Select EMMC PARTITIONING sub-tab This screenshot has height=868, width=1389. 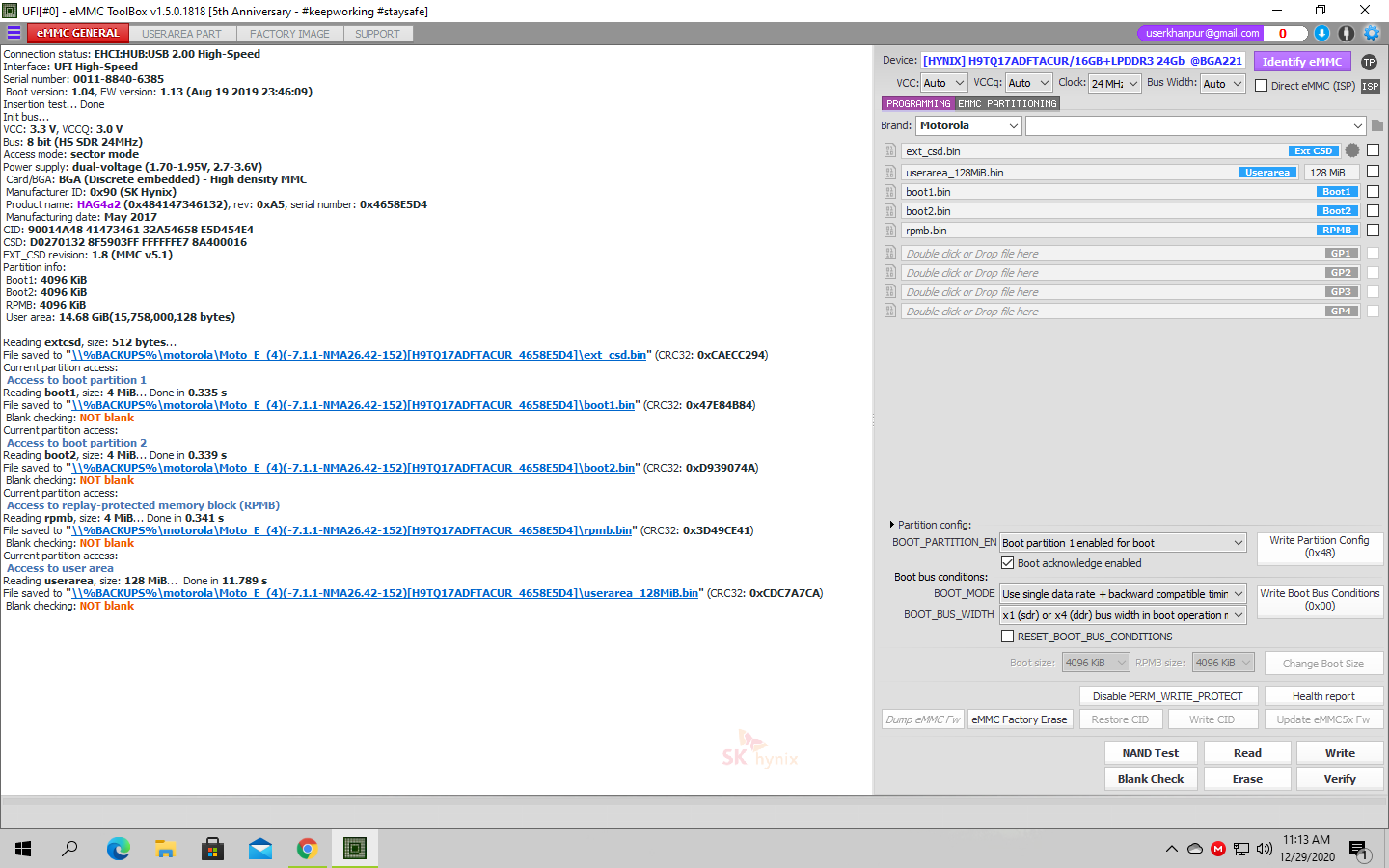pos(1008,103)
